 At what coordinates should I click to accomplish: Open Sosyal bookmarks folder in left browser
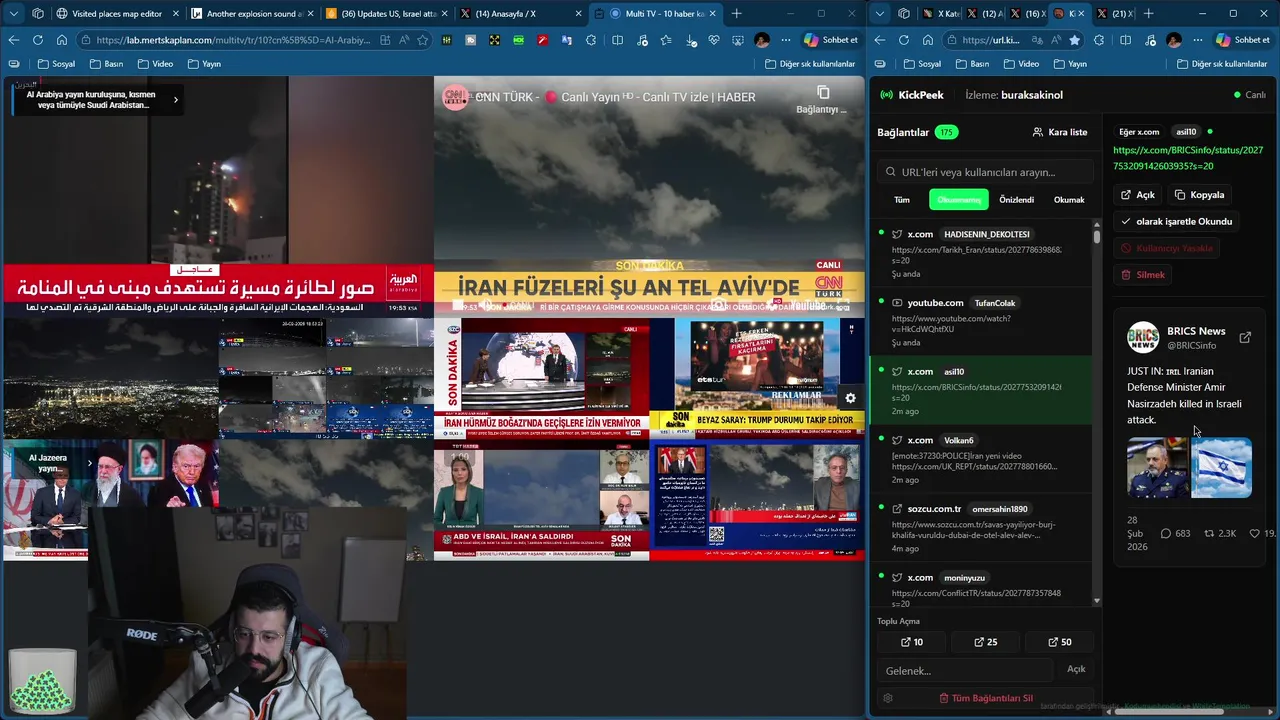point(56,64)
